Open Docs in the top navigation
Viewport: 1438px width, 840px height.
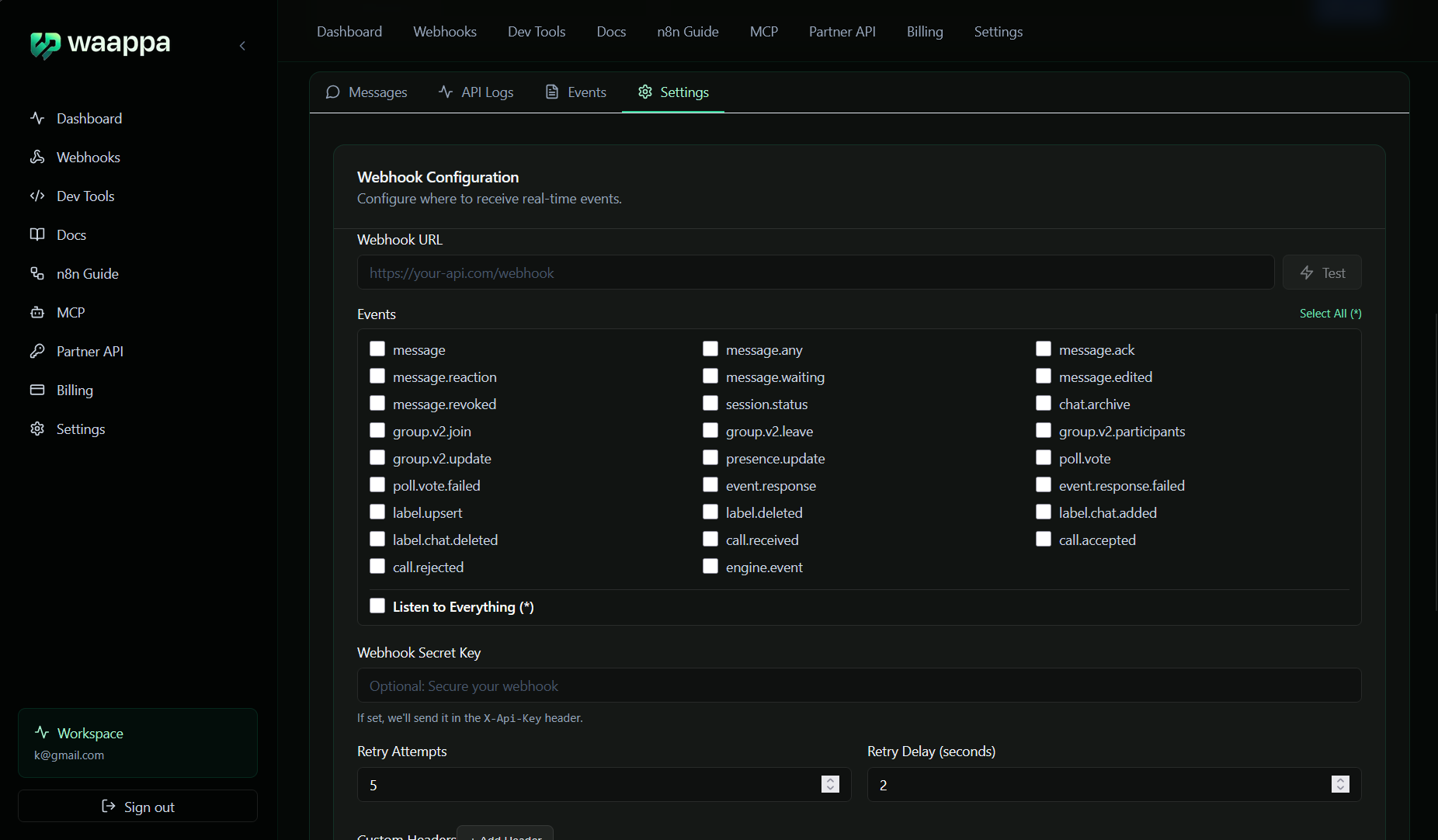pyautogui.click(x=611, y=31)
